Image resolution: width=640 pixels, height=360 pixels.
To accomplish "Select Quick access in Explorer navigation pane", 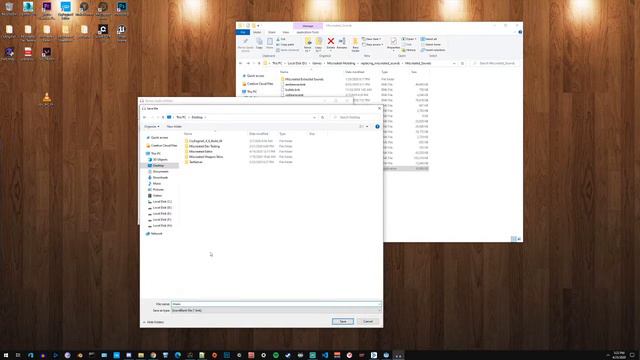I will click(x=254, y=76).
